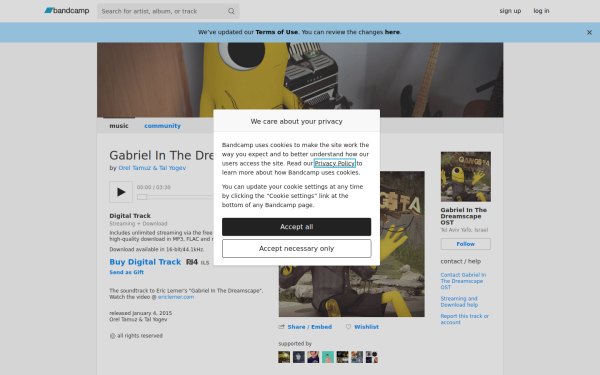The width and height of the screenshot is (600, 375).
Task: Open the seventh supporter avatar
Action: click(x=371, y=357)
